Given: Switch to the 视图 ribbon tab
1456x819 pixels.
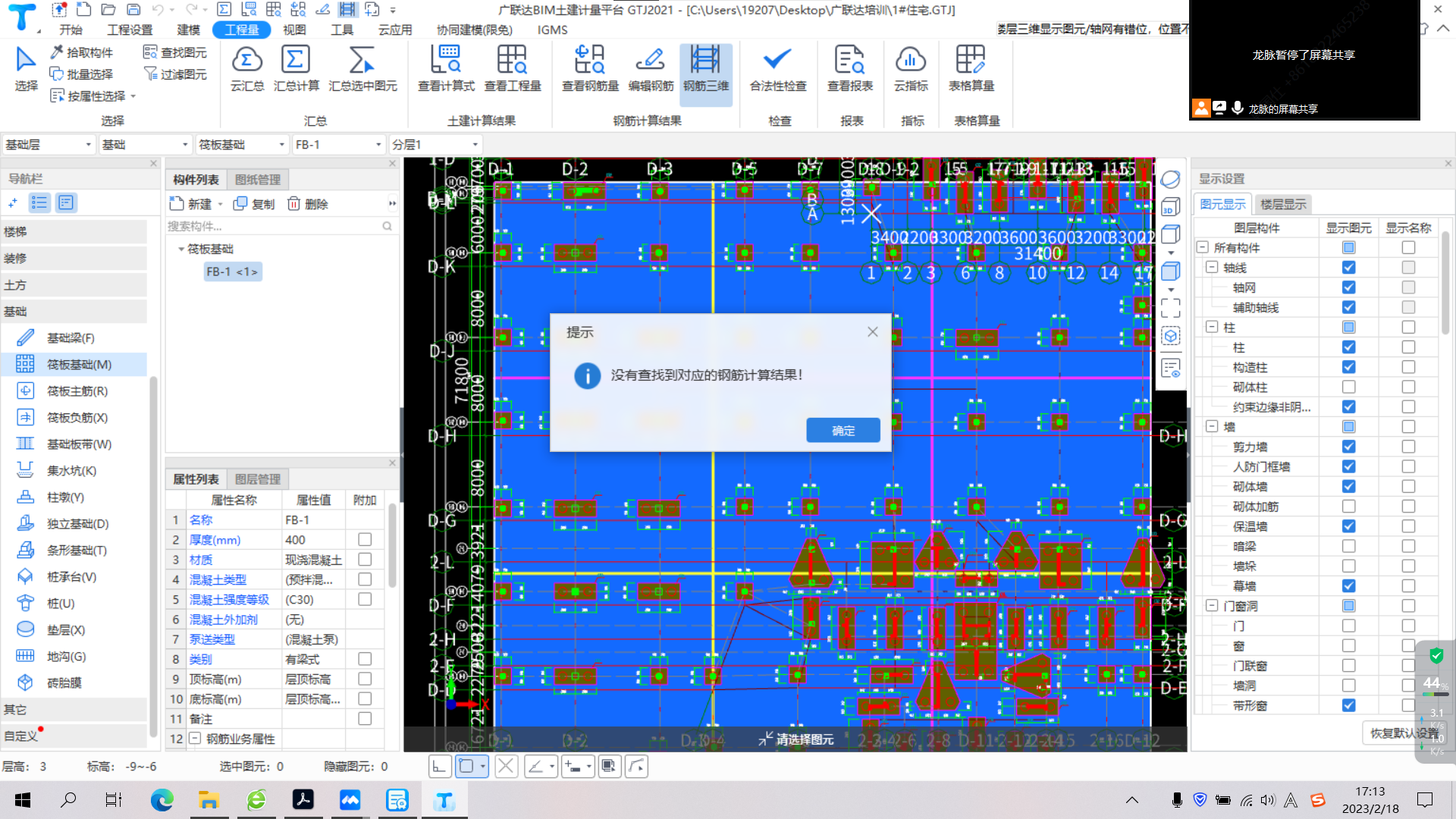Looking at the screenshot, I should coord(294,30).
